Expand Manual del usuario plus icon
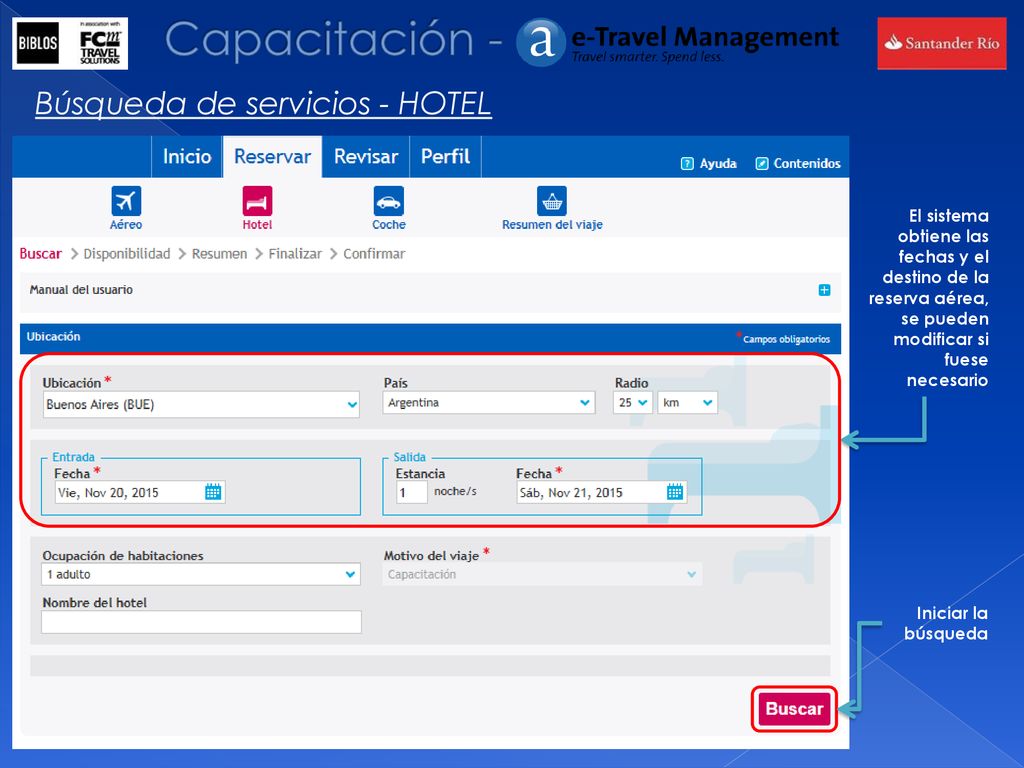 pos(824,290)
